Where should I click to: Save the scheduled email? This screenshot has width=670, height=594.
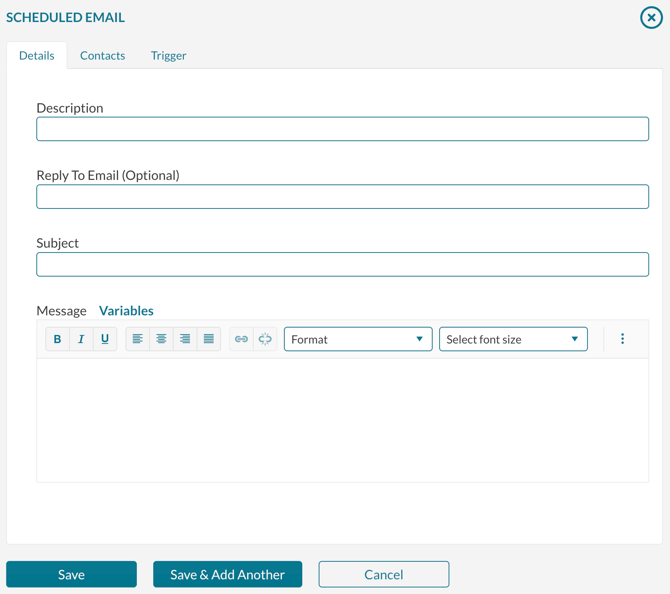71,574
